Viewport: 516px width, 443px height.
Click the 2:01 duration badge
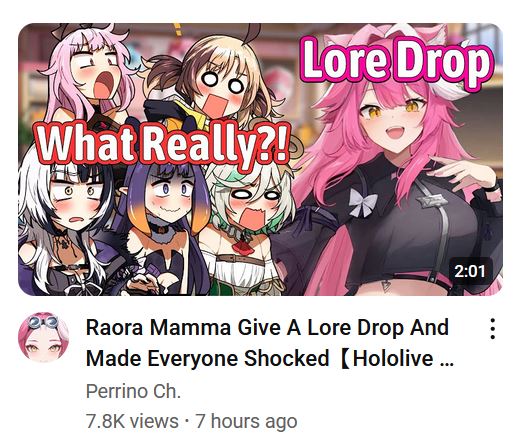point(469,271)
